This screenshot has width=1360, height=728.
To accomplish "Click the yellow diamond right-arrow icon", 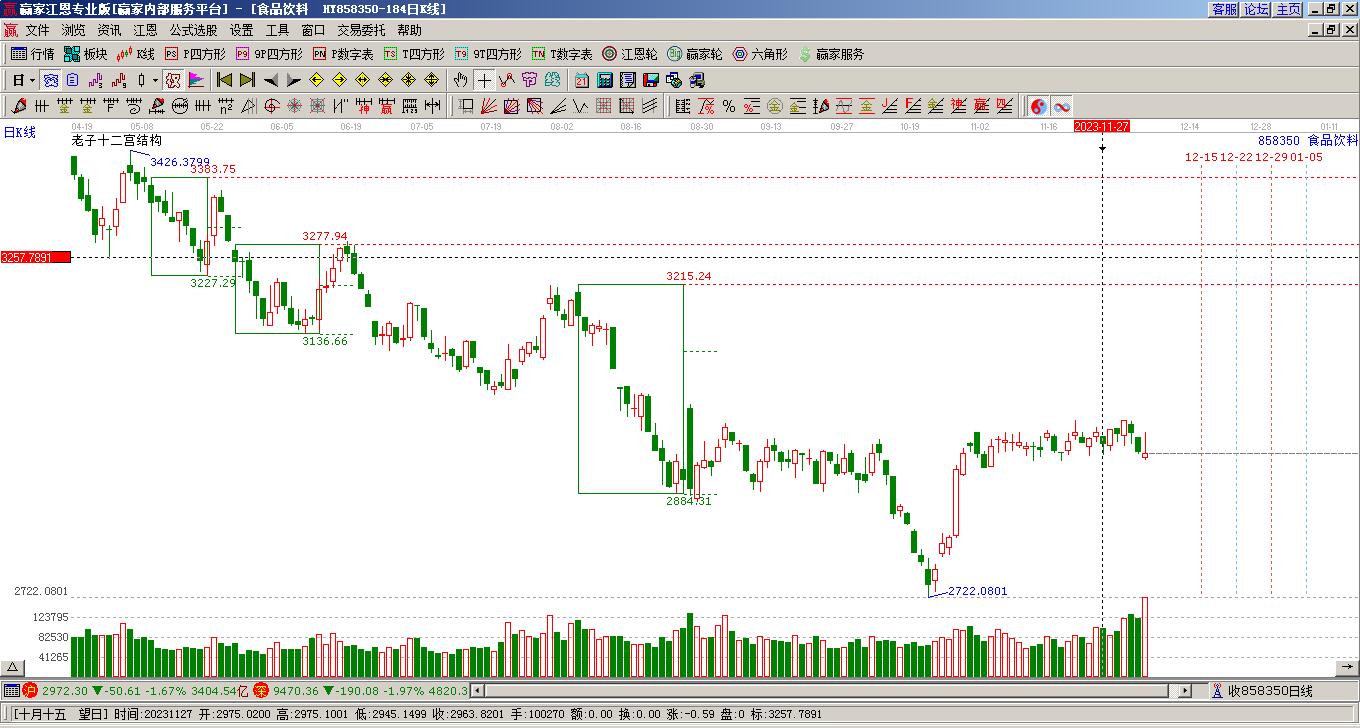I will click(x=339, y=80).
